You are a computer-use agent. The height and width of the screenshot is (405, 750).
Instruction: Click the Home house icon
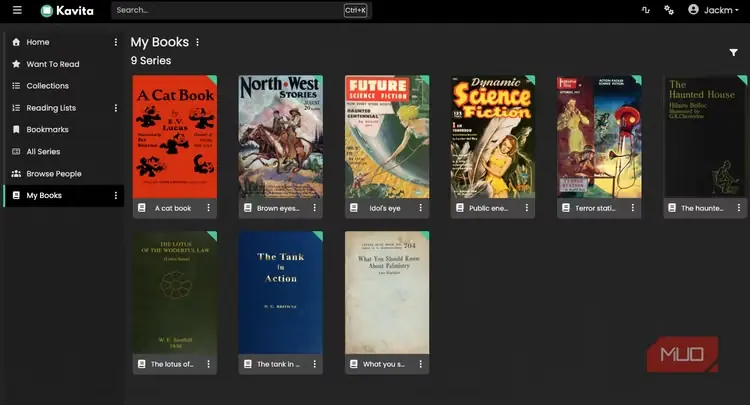tap(16, 42)
